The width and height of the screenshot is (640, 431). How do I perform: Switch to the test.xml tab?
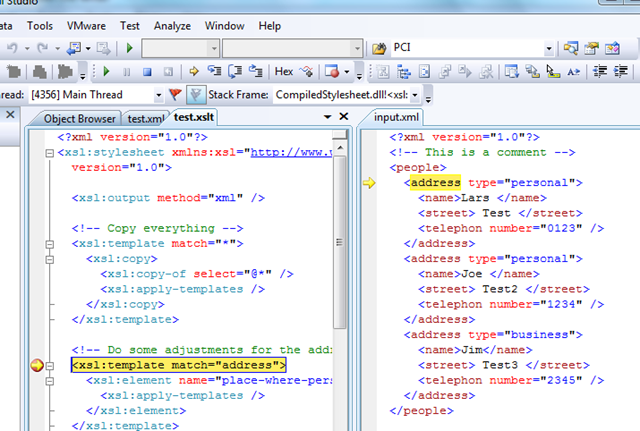point(145,119)
